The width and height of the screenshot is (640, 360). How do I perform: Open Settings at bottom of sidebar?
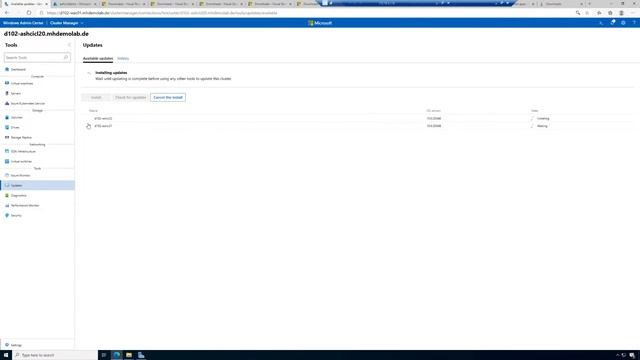pyautogui.click(x=16, y=345)
